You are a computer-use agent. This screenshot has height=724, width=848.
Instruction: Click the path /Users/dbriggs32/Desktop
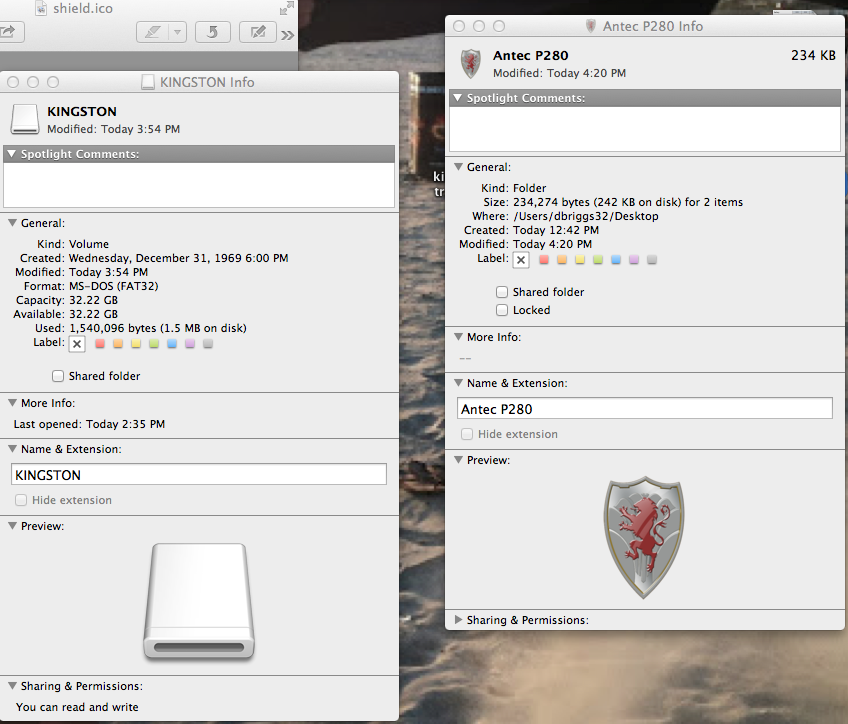586,216
